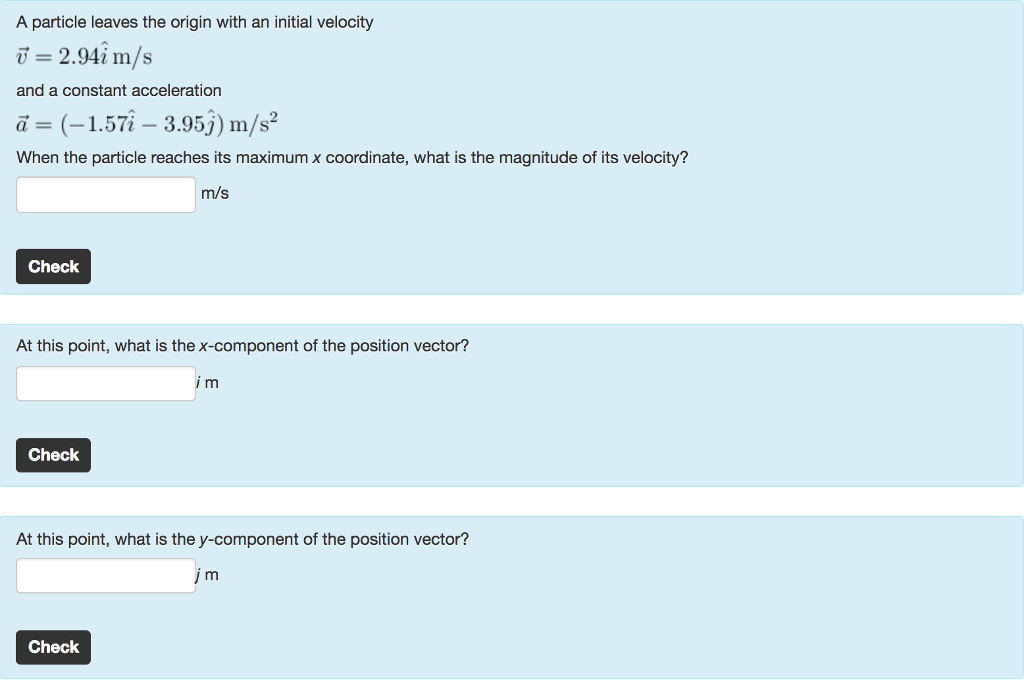The image size is (1024, 683).
Task: Click the y-component position answer box
Action: click(x=105, y=575)
